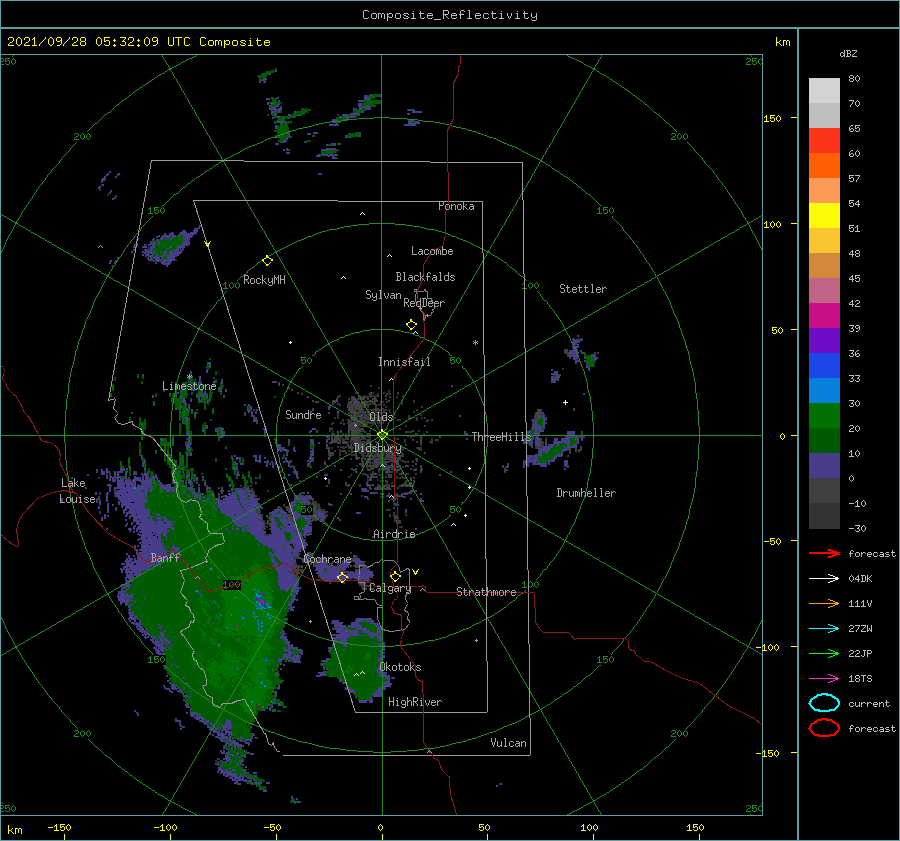Viewport: 900px width, 841px height.
Task: Click the cyan current ellipse icon
Action: 824,703
